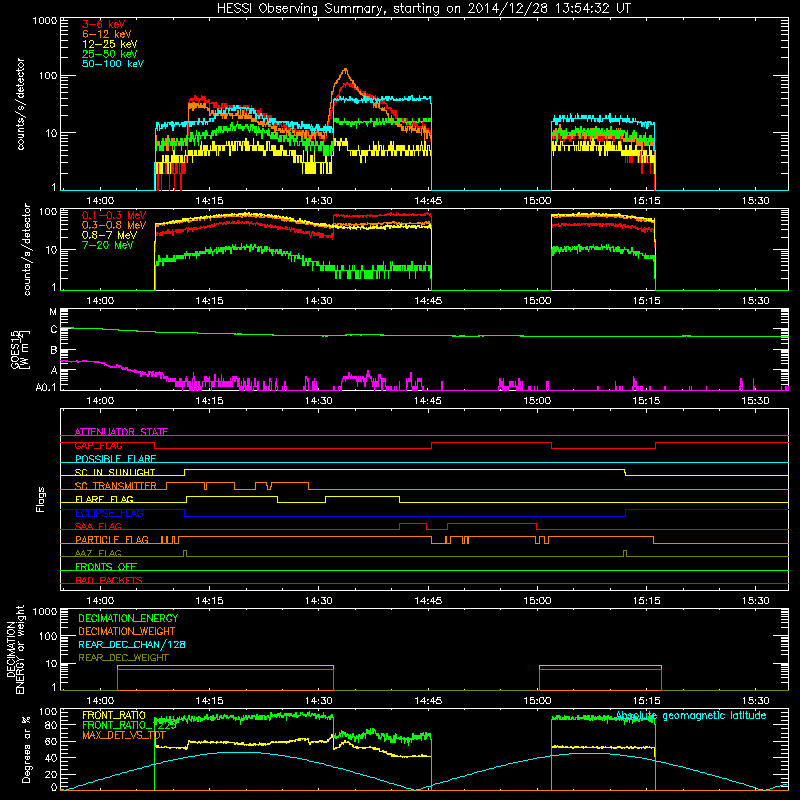800x800 pixels.
Task: Select the 6-12 keV legend label
Action: click(107, 34)
